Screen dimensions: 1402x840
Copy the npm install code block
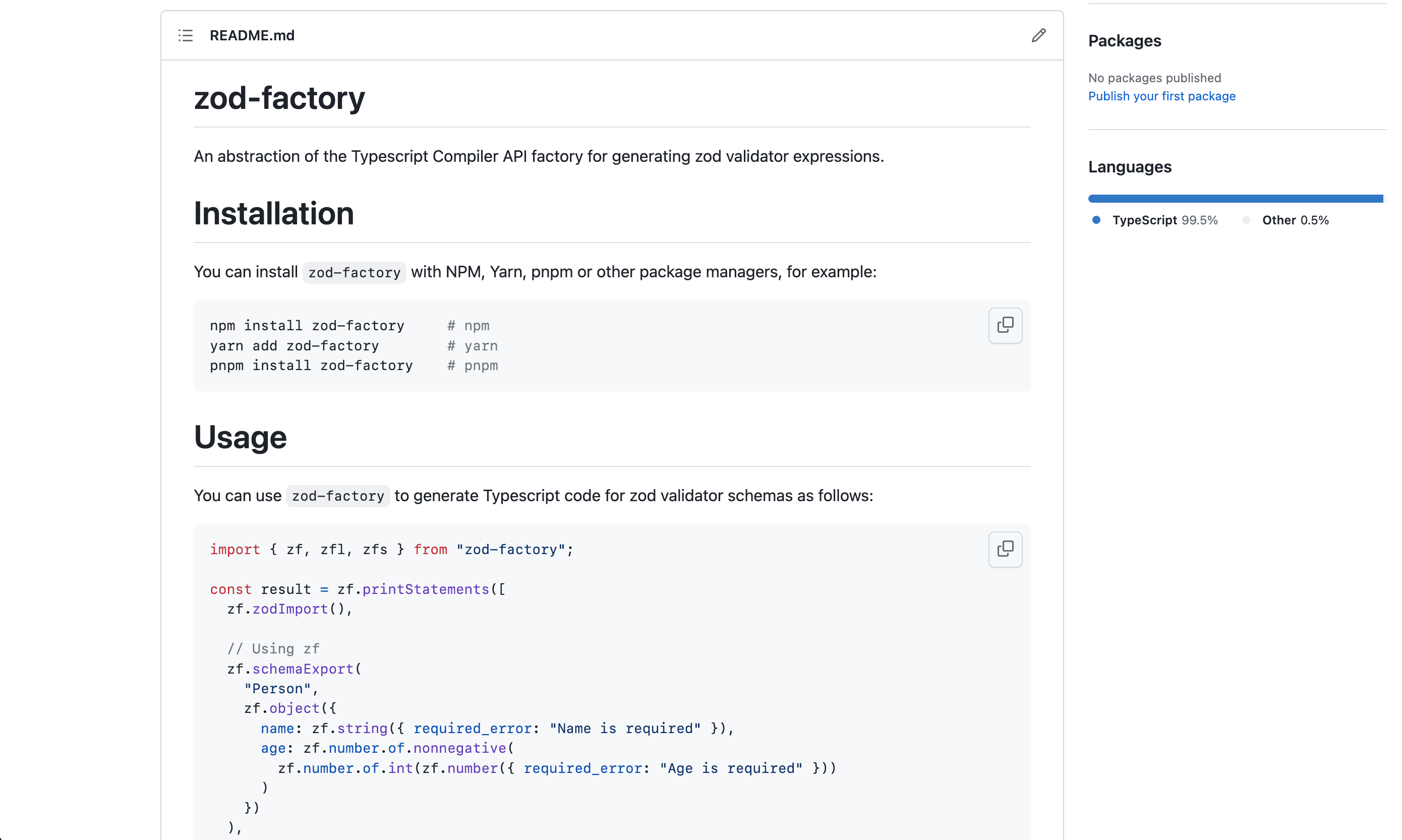[1005, 326]
